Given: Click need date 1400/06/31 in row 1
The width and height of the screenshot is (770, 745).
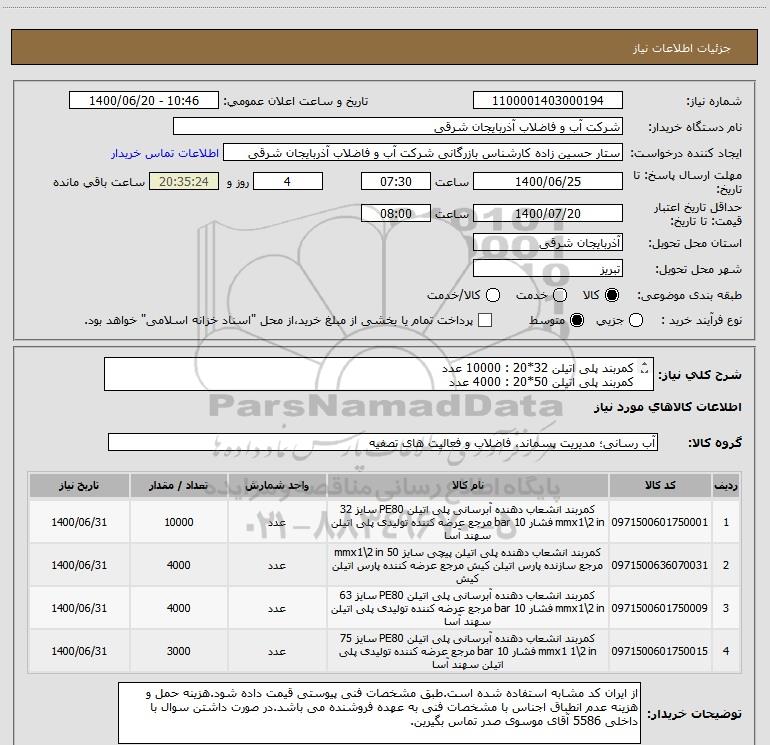Looking at the screenshot, I should coord(79,522).
